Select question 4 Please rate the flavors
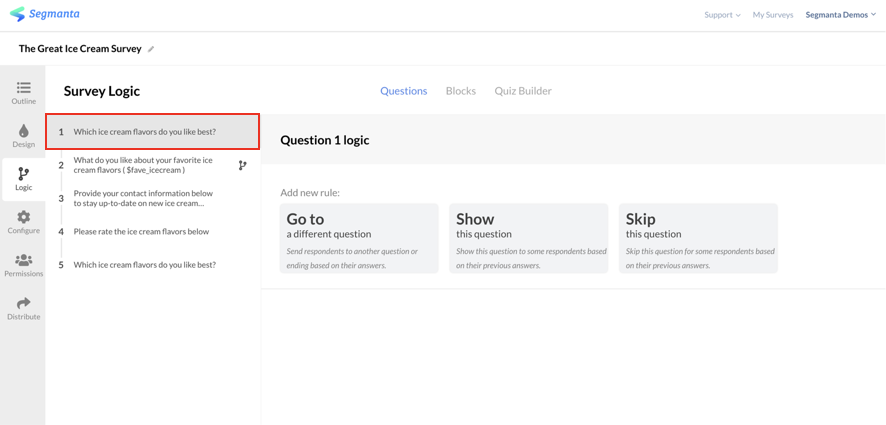This screenshot has height=425, width=886. click(153, 232)
